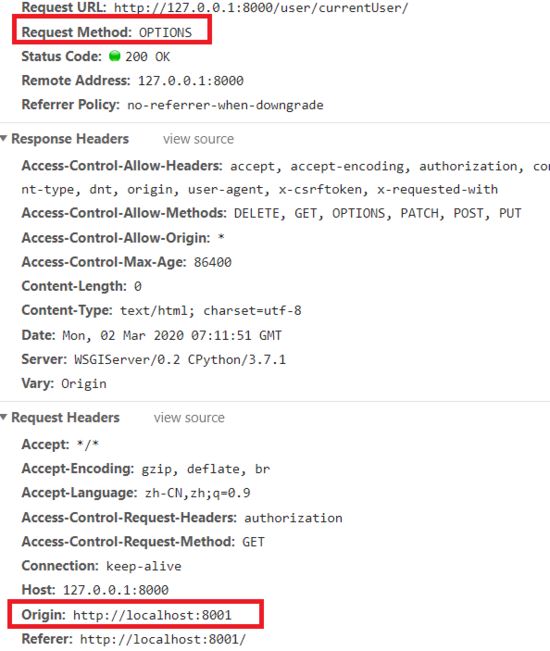The width and height of the screenshot is (550, 651).
Task: Click the Access-Control-Max-Age 86400 value
Action: pos(213,262)
